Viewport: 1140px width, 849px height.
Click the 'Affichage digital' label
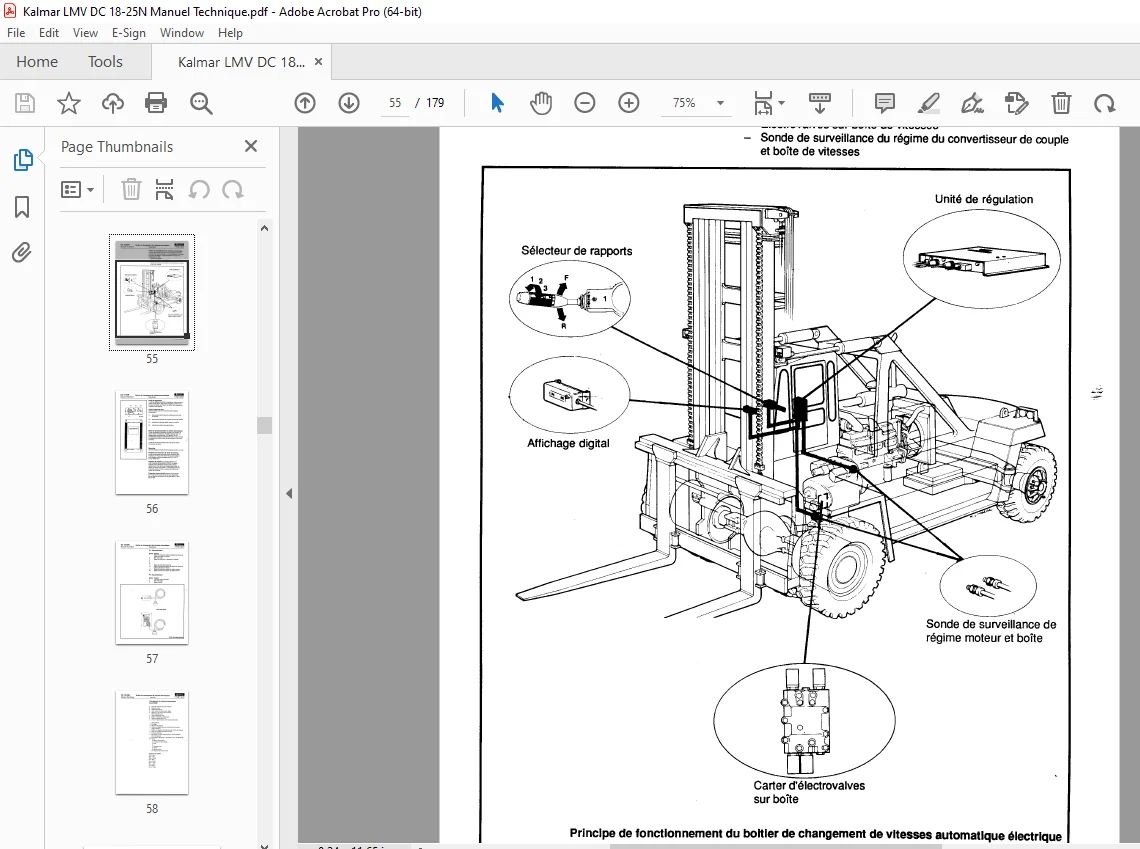click(568, 443)
